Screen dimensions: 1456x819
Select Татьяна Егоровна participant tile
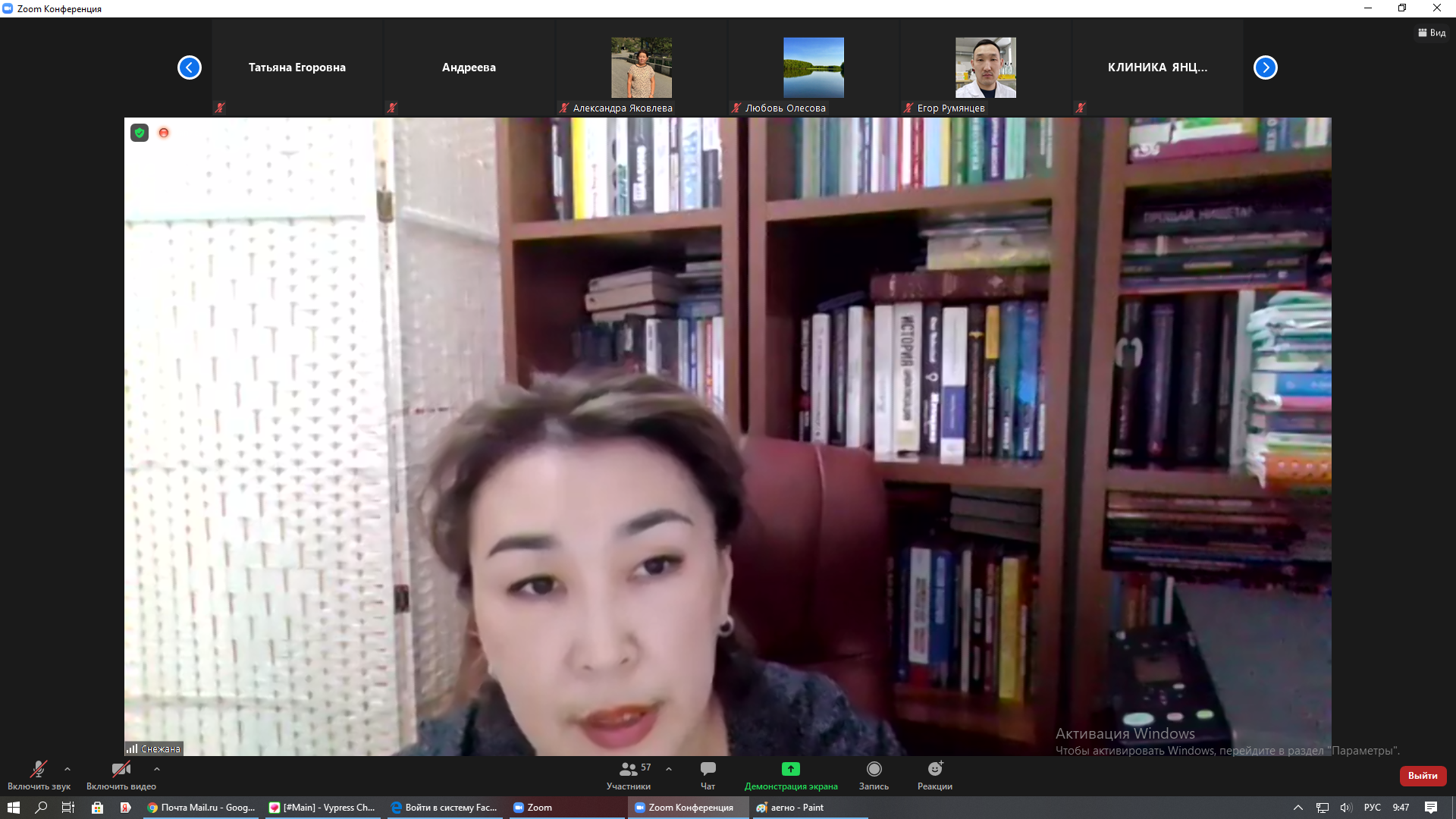pyautogui.click(x=297, y=67)
